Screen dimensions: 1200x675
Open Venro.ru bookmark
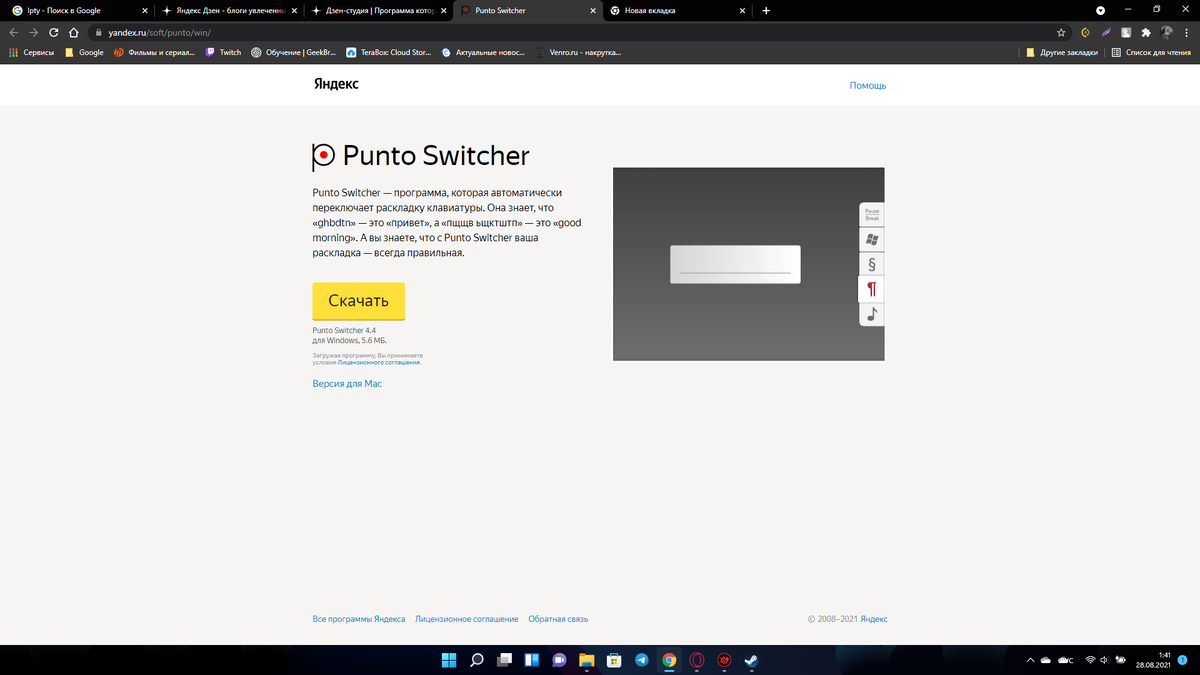tap(578, 52)
